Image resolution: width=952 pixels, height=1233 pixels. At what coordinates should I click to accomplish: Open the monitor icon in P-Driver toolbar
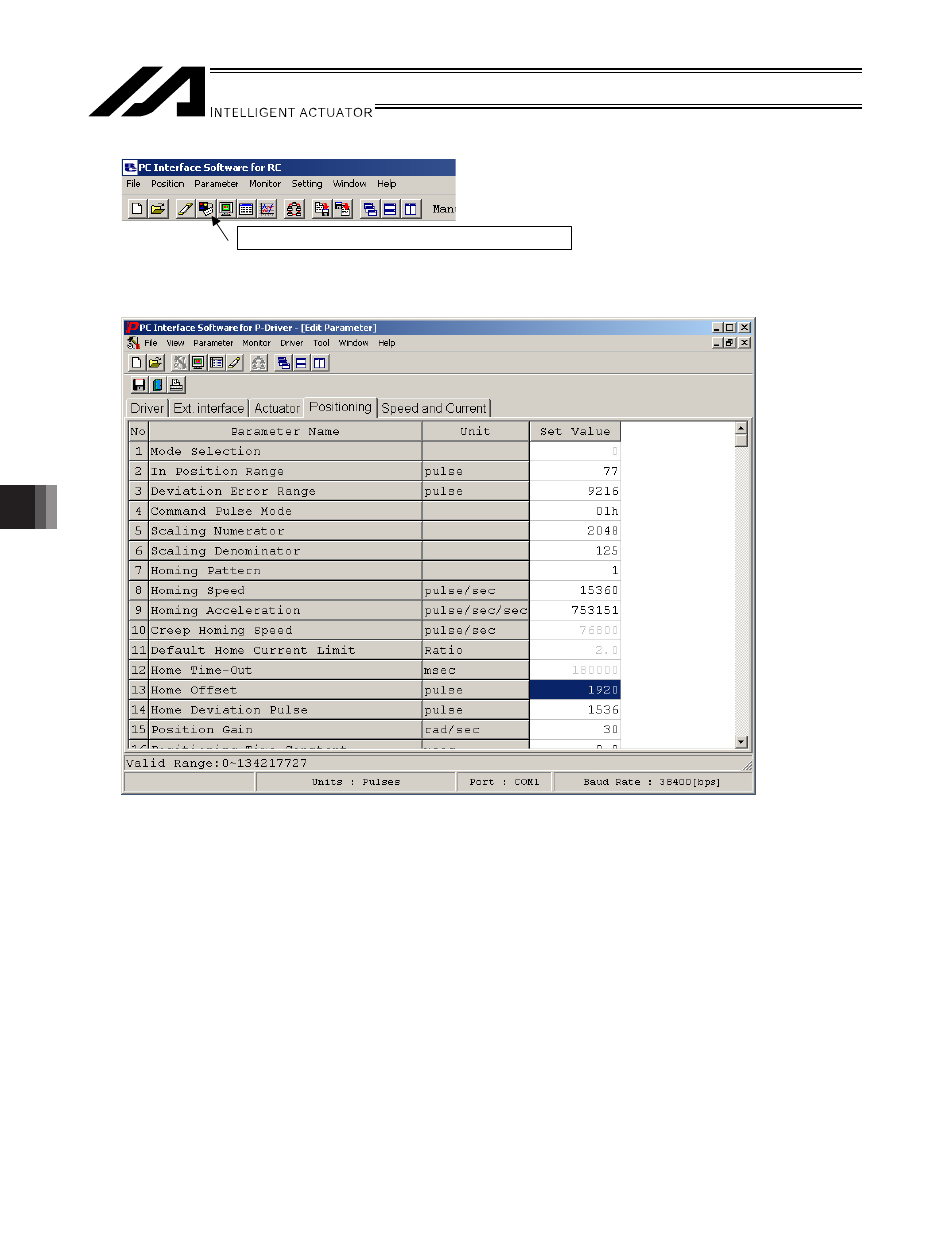(198, 363)
